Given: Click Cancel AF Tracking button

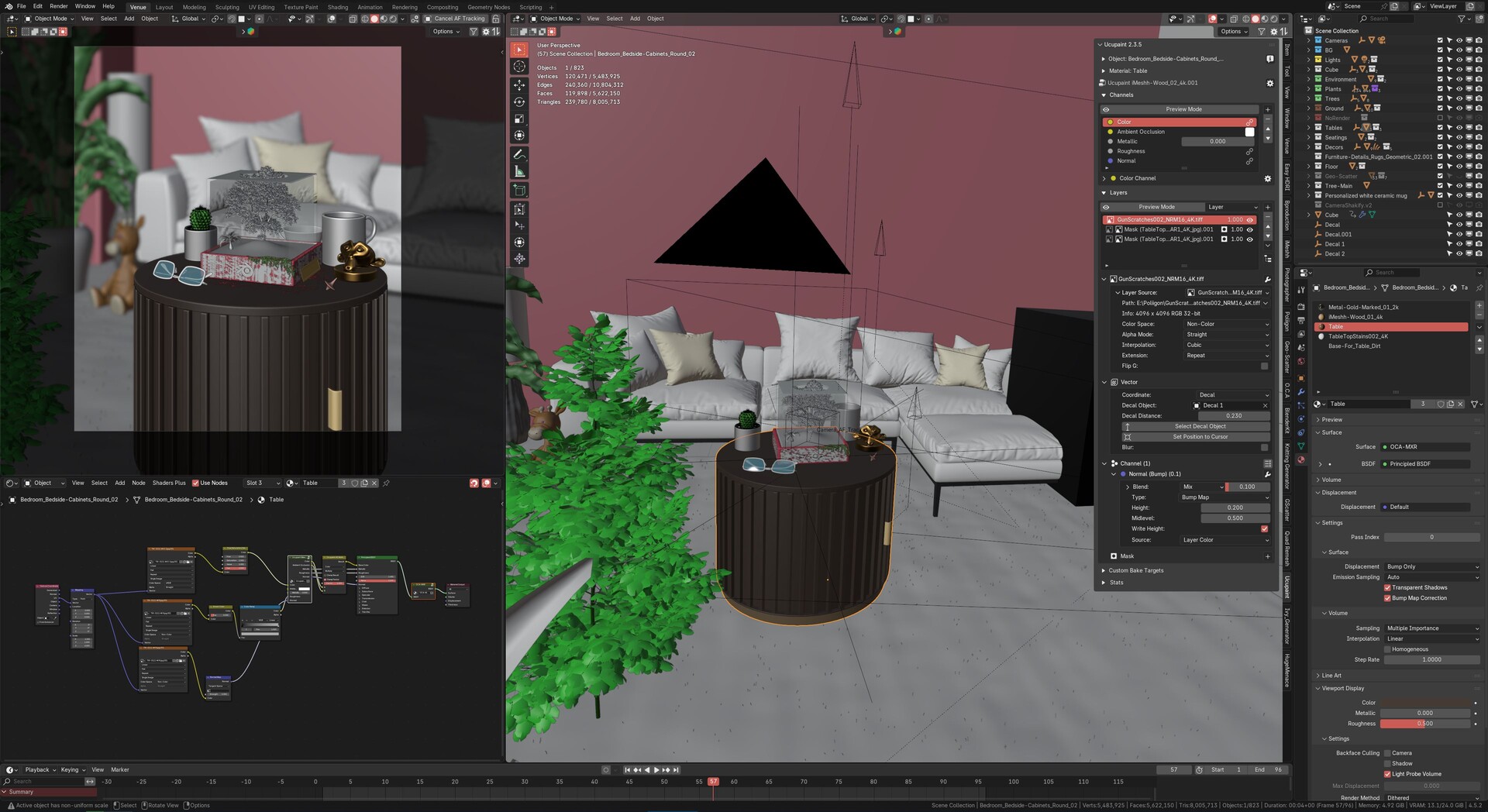Looking at the screenshot, I should 455,19.
